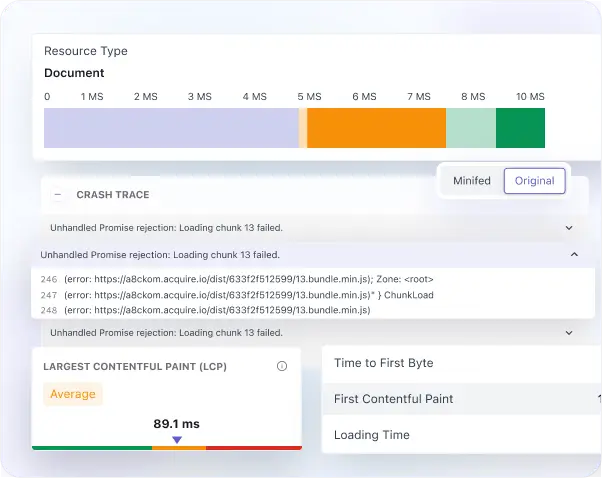Click the dark green segment of the Document bar
Viewport: 602px width, 478px height.
point(520,128)
